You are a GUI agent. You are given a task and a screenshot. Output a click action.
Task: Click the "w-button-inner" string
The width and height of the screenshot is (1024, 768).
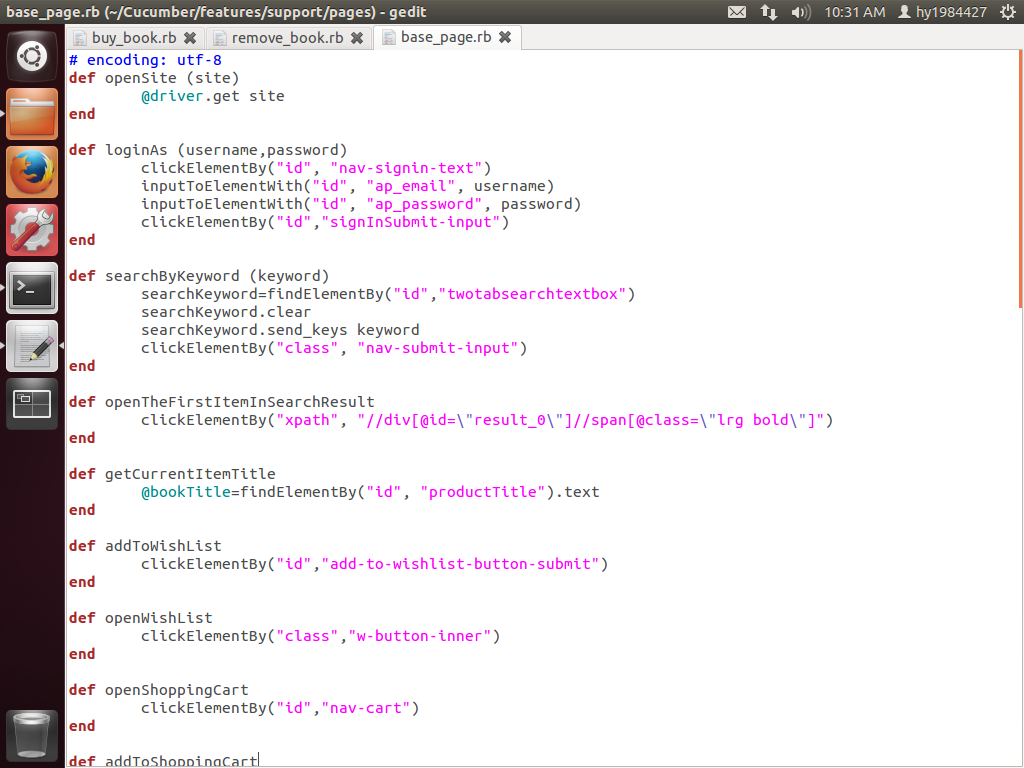tap(420, 636)
